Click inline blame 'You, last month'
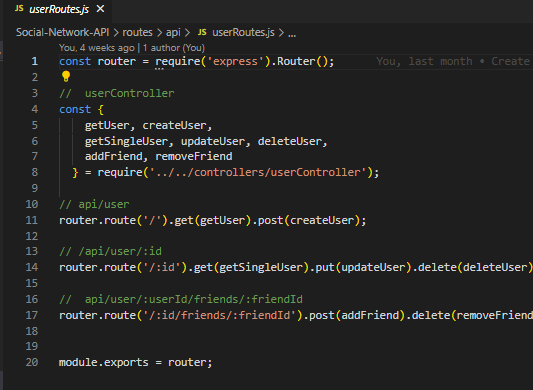533x390 pixels. 424,62
